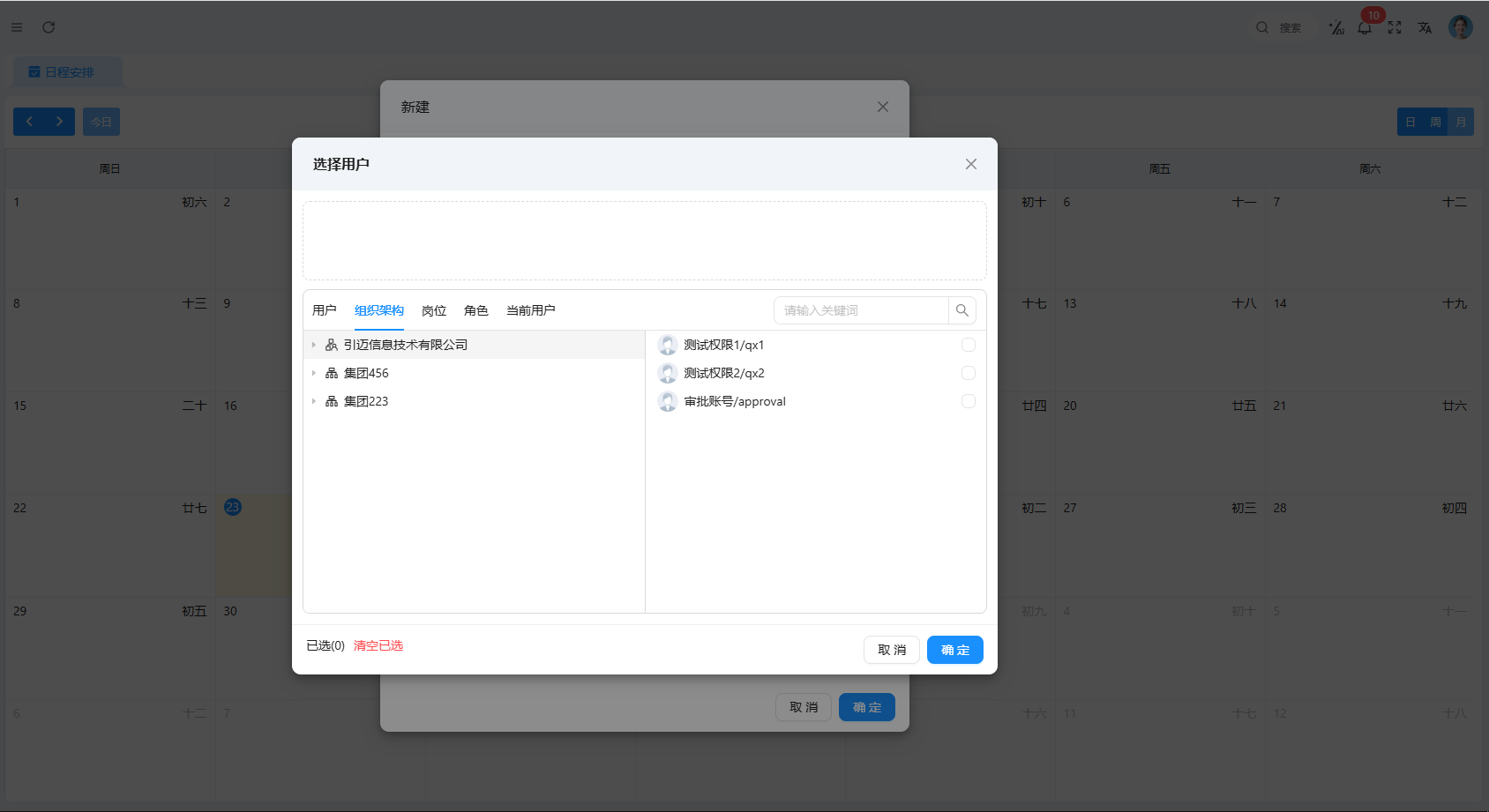Image resolution: width=1489 pixels, height=812 pixels.
Task: Switch calendar to 周 view
Action: [1435, 122]
